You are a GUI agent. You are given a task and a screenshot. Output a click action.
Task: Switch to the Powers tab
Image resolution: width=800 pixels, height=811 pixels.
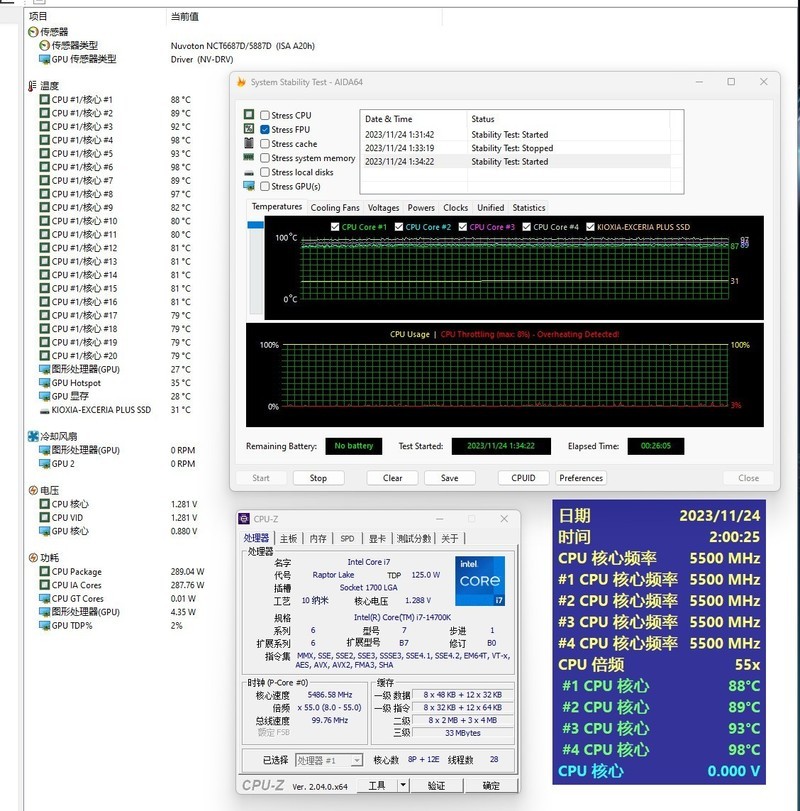(421, 207)
